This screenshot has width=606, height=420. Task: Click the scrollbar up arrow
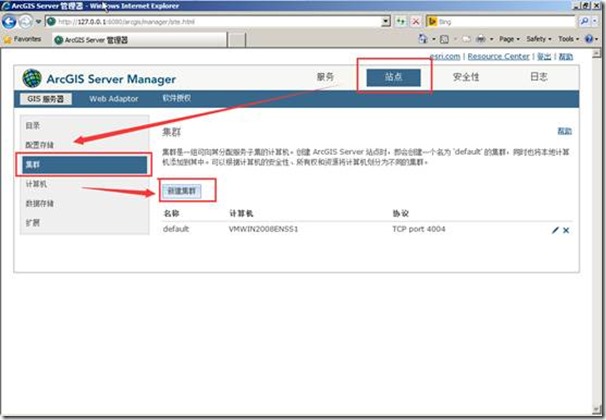tap(597, 54)
